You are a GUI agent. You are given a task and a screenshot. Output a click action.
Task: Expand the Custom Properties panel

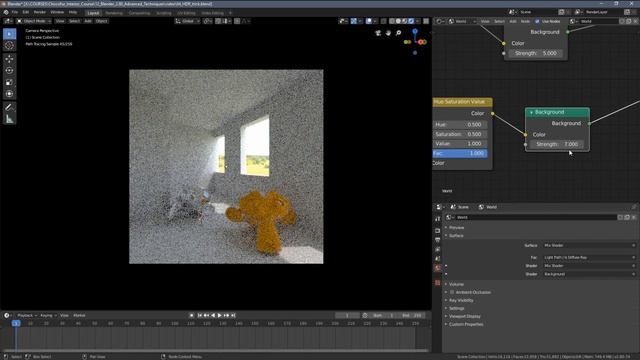coord(466,324)
